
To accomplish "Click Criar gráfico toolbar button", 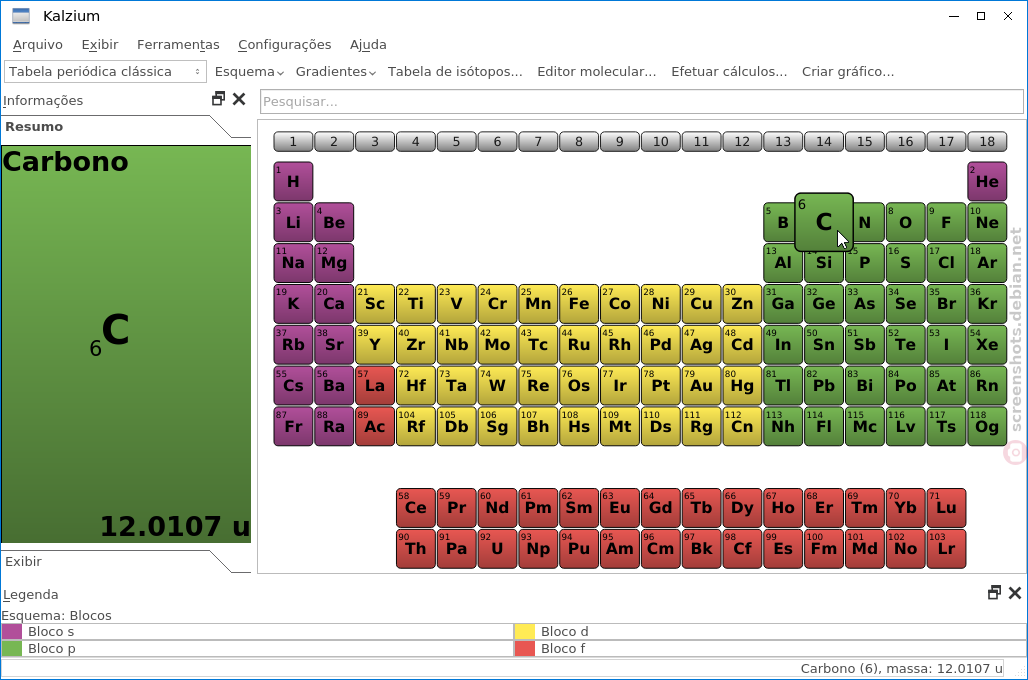I will pos(848,71).
